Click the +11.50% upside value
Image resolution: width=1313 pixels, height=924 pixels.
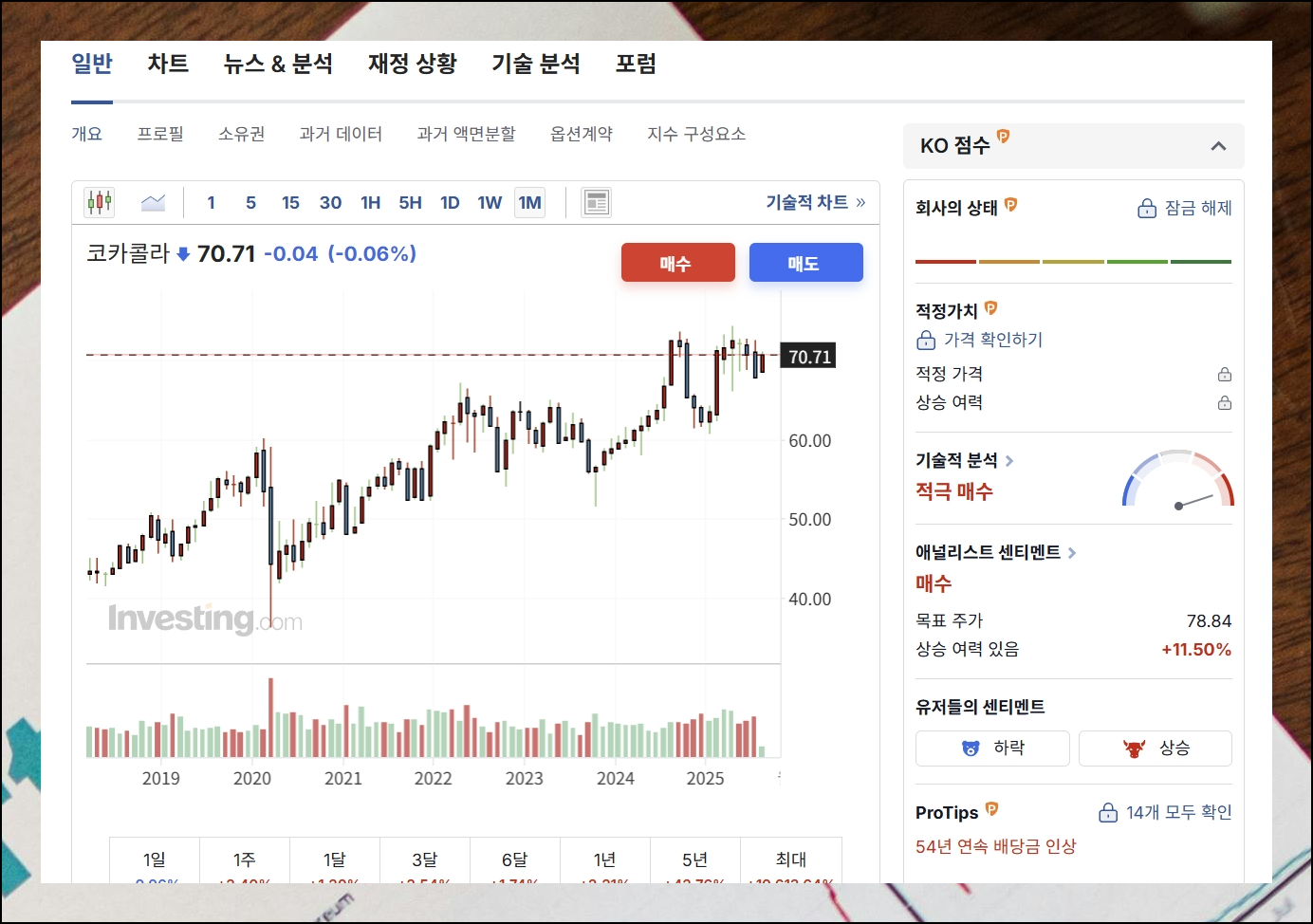pyautogui.click(x=1196, y=650)
